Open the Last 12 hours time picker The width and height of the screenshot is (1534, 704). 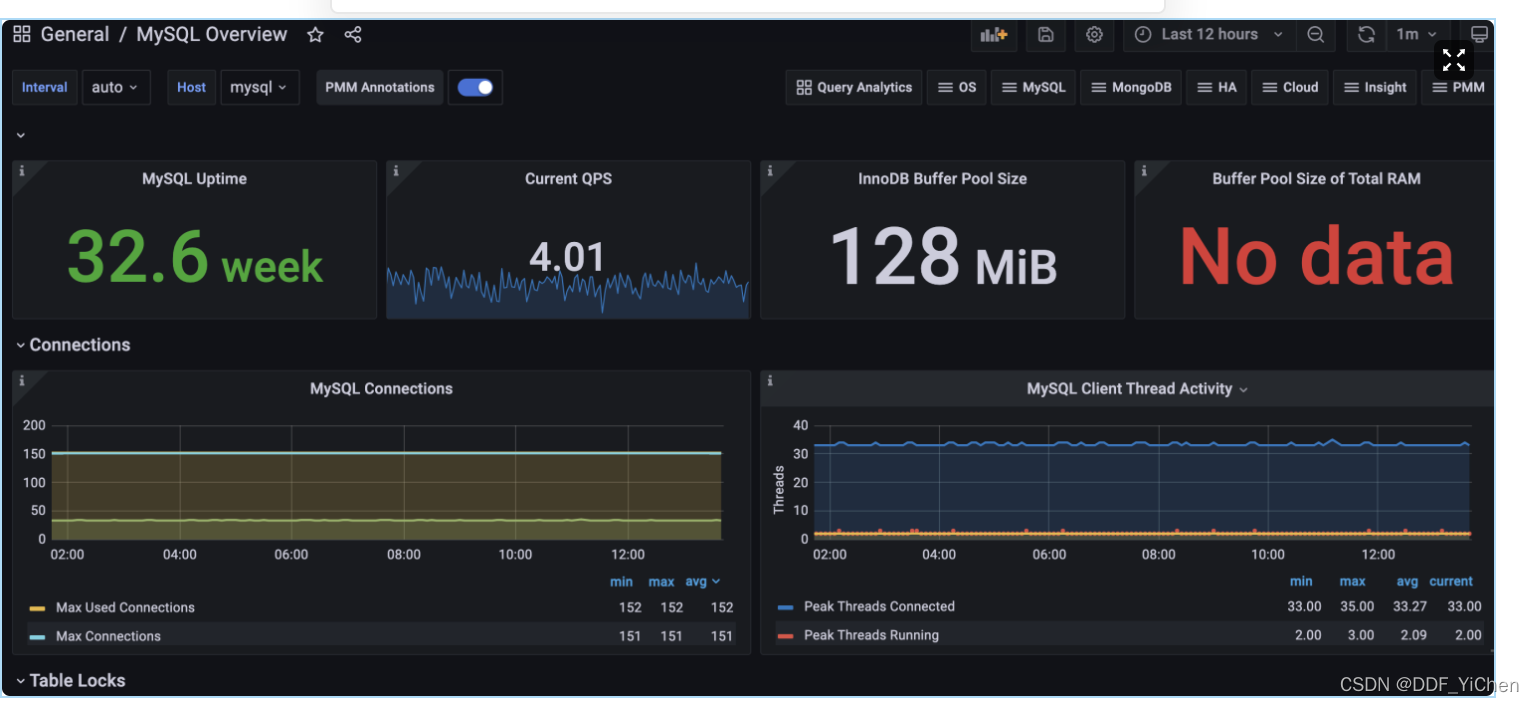[1210, 35]
